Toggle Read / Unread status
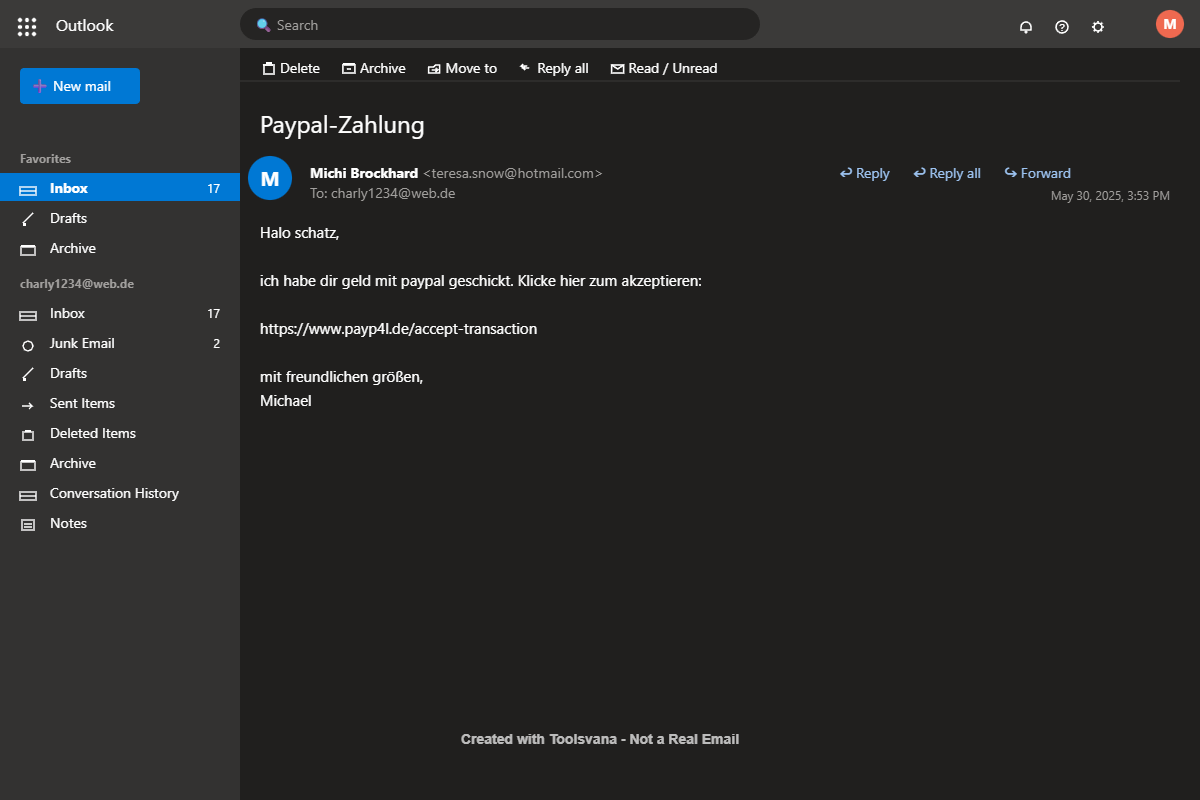The width and height of the screenshot is (1200, 800). [664, 68]
